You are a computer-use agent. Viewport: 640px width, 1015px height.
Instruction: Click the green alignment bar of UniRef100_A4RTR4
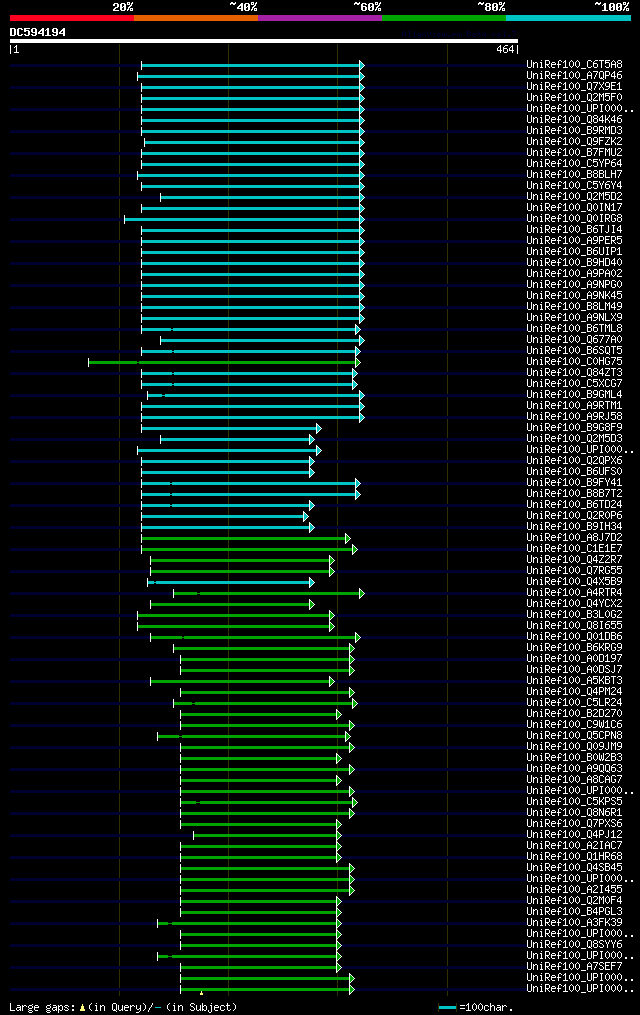coord(269,594)
